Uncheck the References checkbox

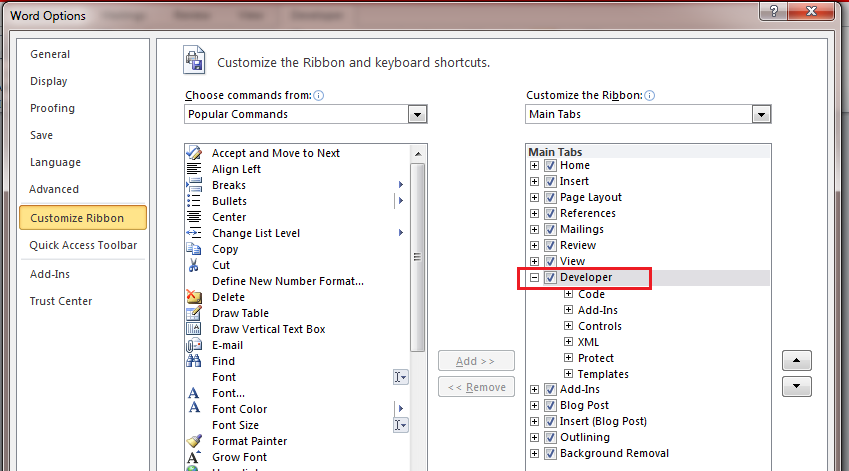[x=551, y=213]
